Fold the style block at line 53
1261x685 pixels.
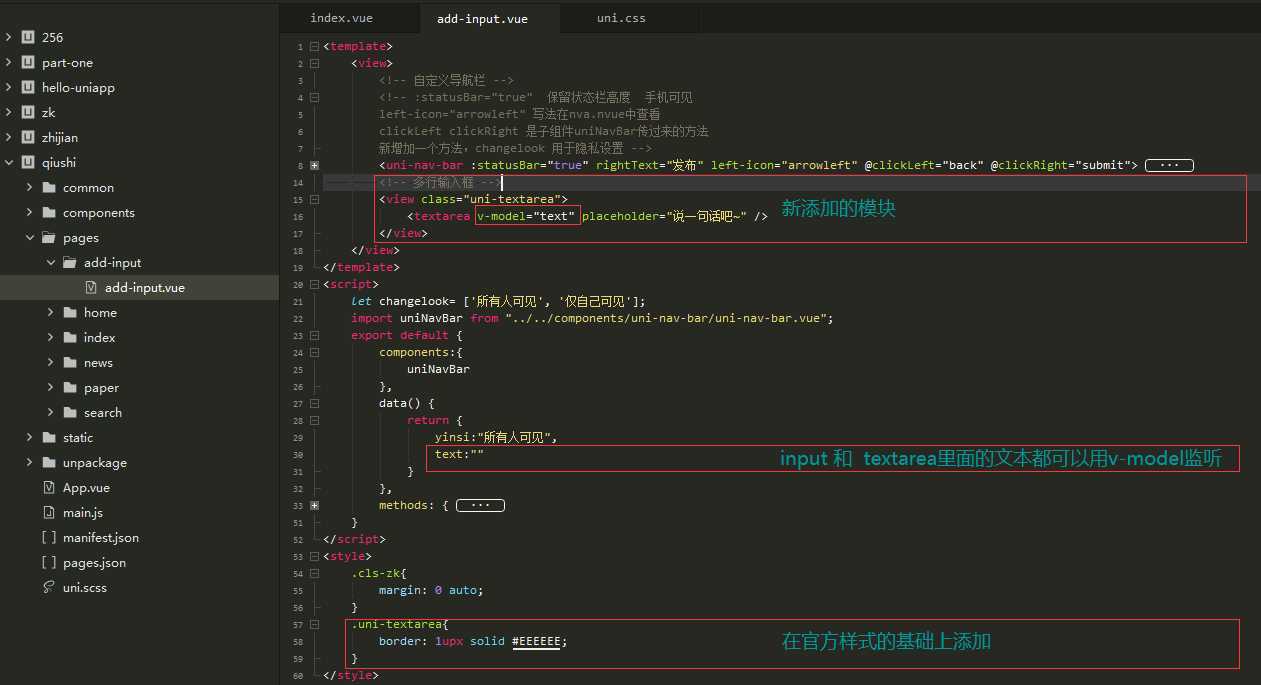(x=315, y=556)
